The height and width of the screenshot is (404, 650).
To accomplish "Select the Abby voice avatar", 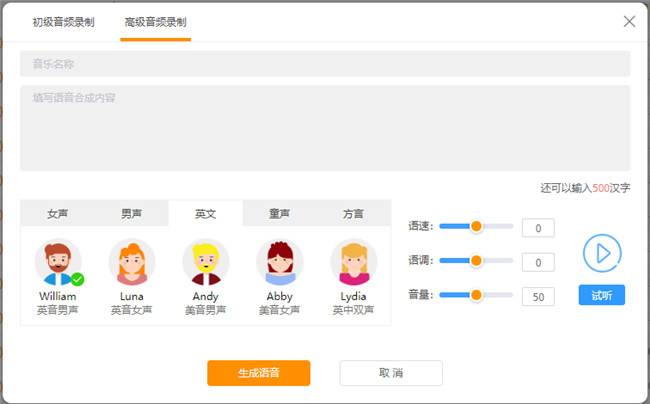I will (280, 262).
